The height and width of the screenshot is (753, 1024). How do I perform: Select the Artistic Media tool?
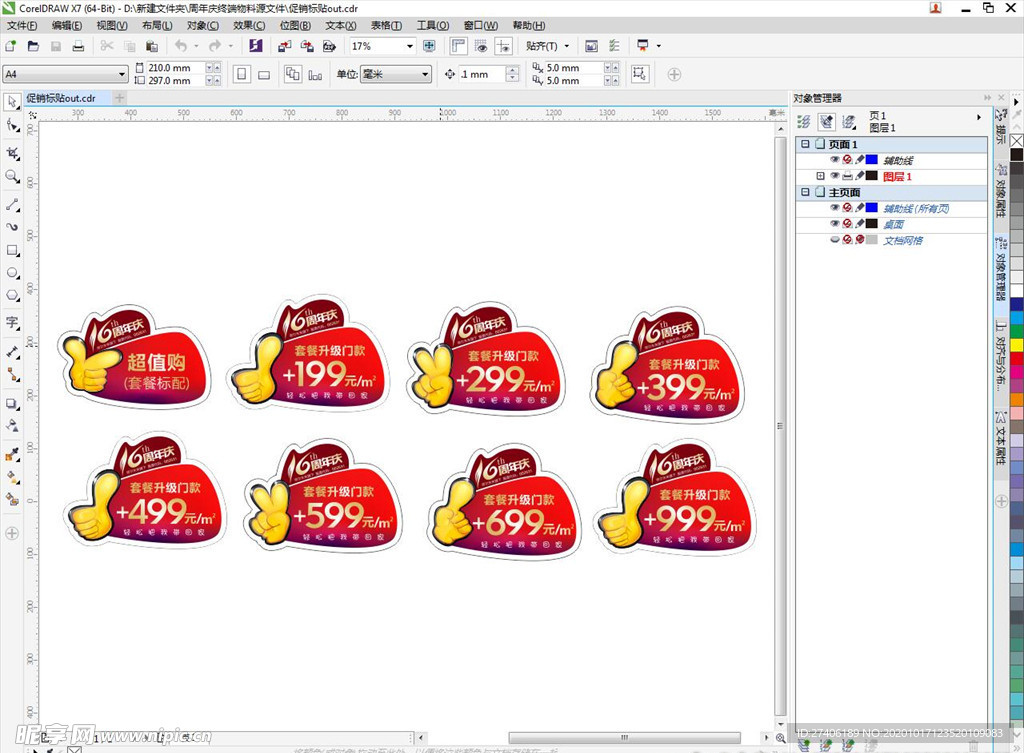(12, 227)
